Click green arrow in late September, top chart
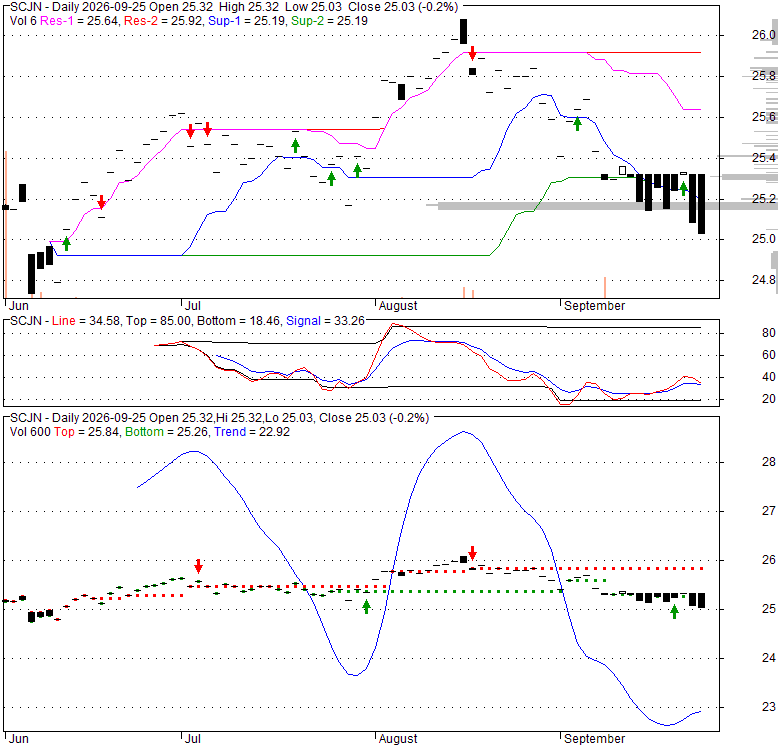The height and width of the screenshot is (745, 780). (683, 188)
